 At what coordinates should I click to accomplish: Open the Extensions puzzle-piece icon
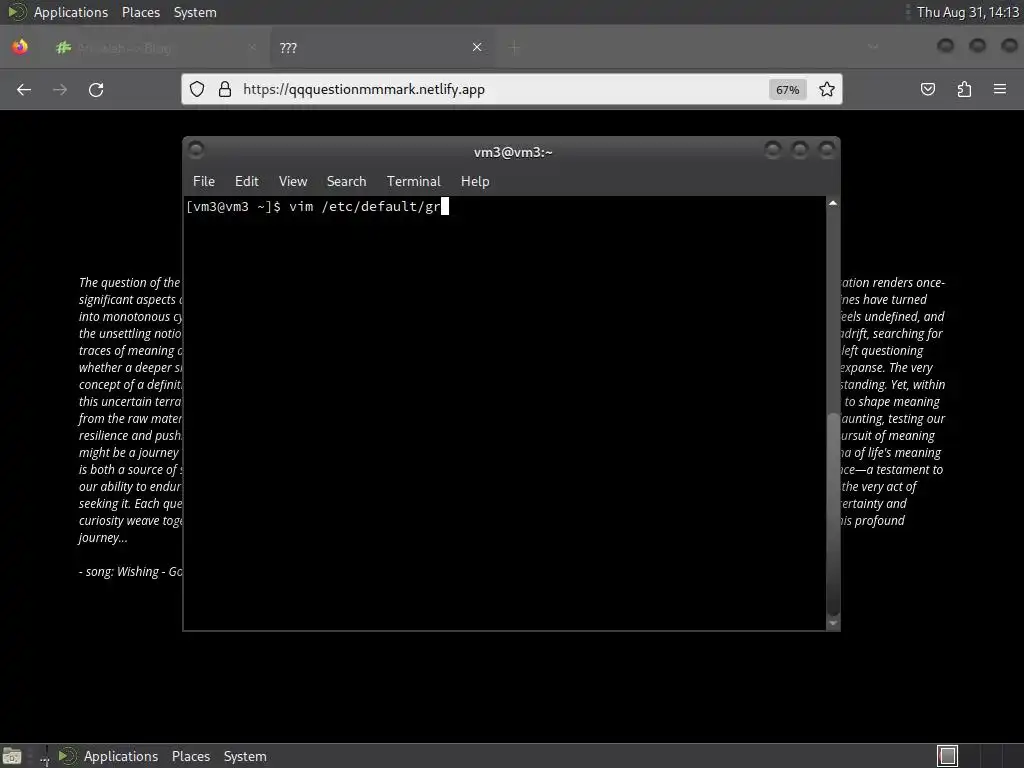coord(965,89)
